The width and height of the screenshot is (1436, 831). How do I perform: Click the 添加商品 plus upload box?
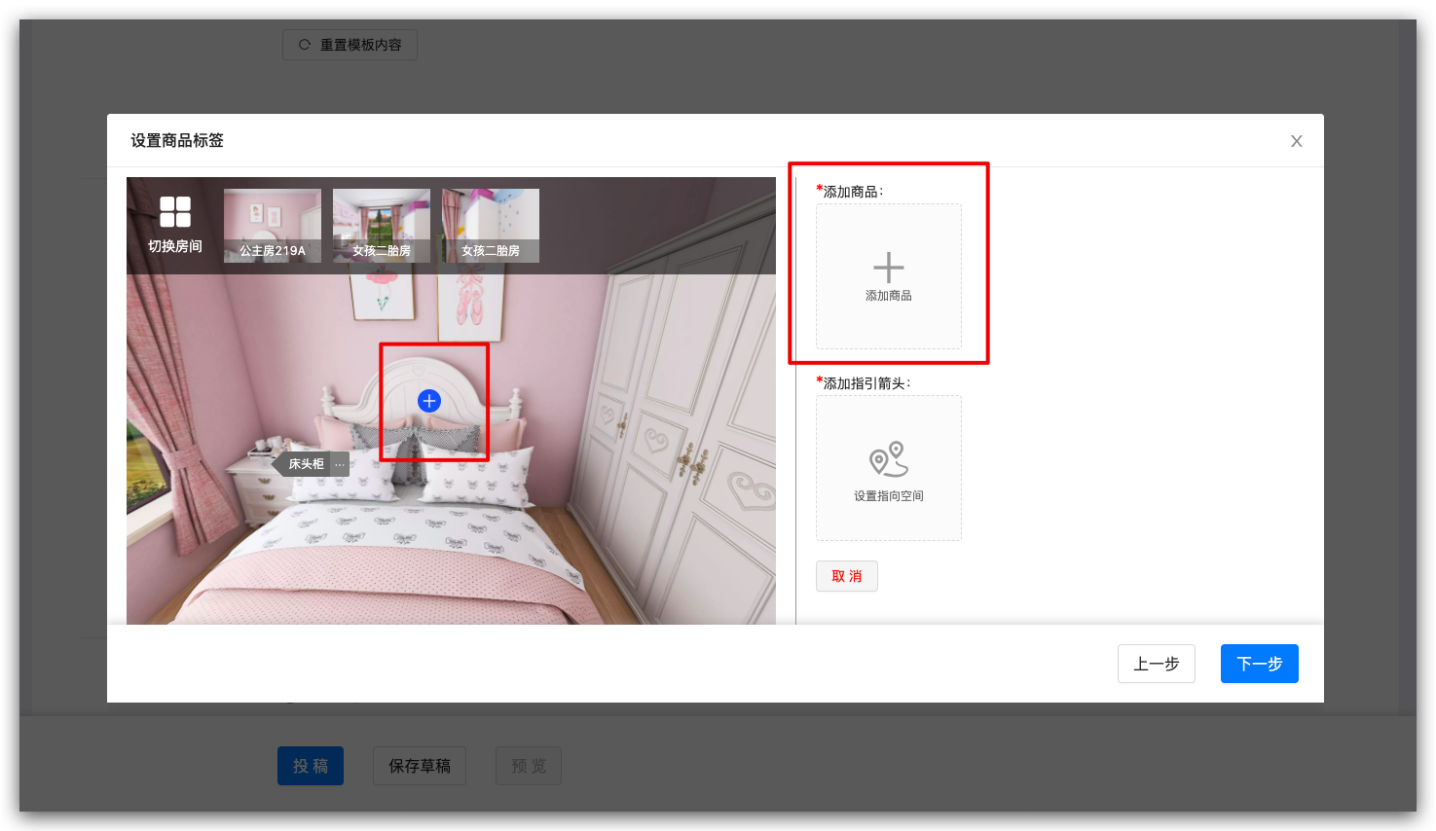tap(888, 277)
